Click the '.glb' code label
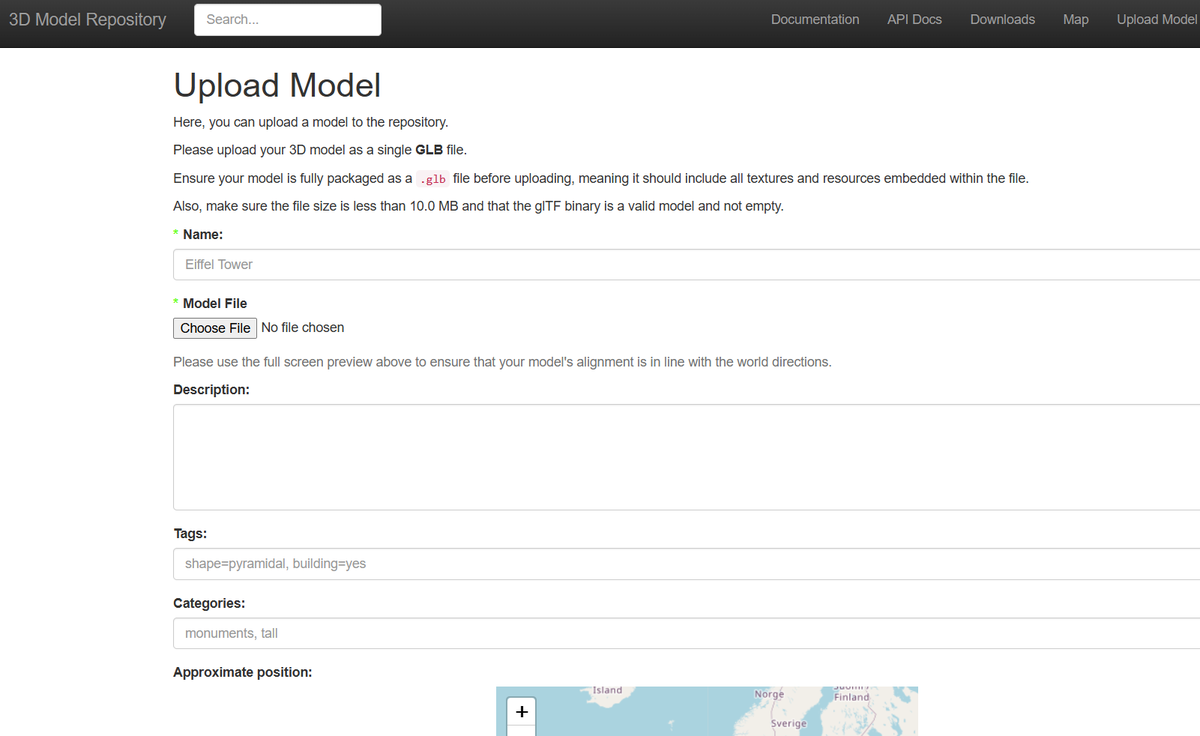 (432, 179)
